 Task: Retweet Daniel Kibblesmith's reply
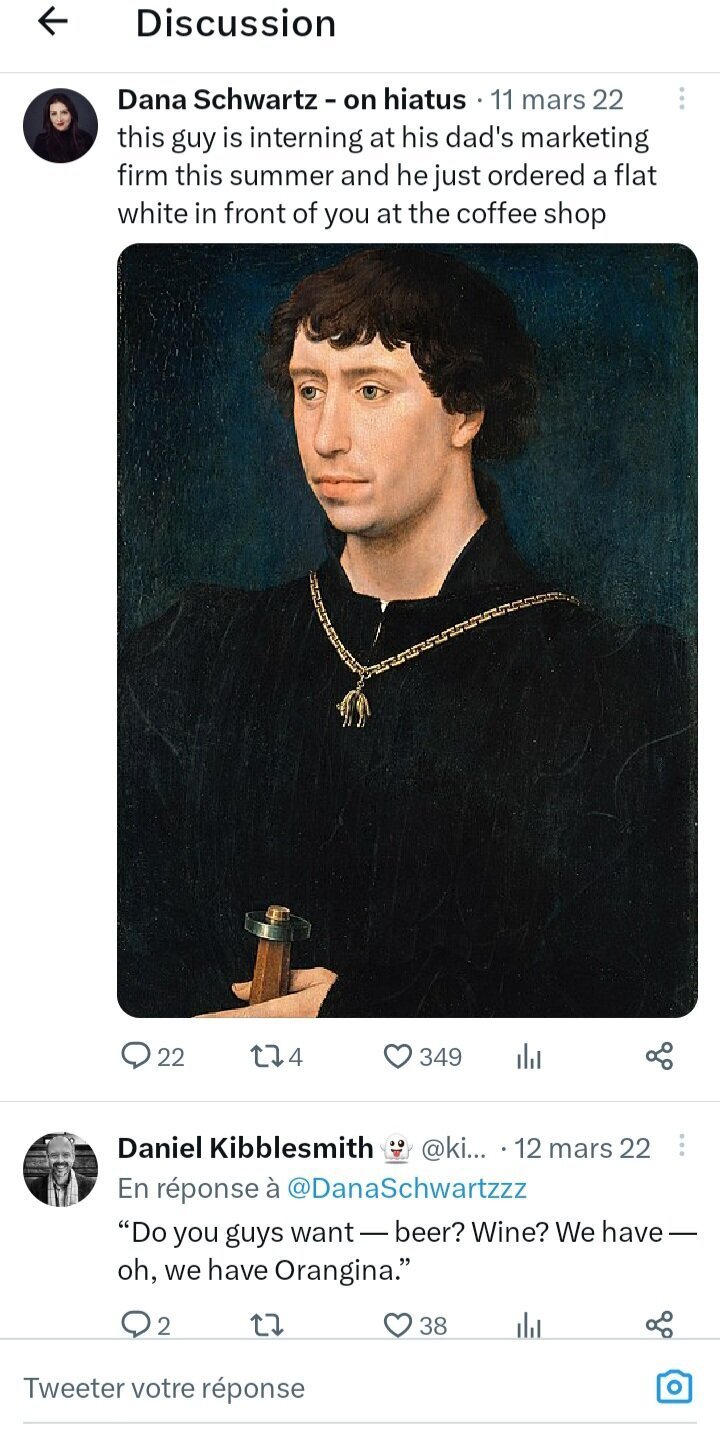[265, 1325]
